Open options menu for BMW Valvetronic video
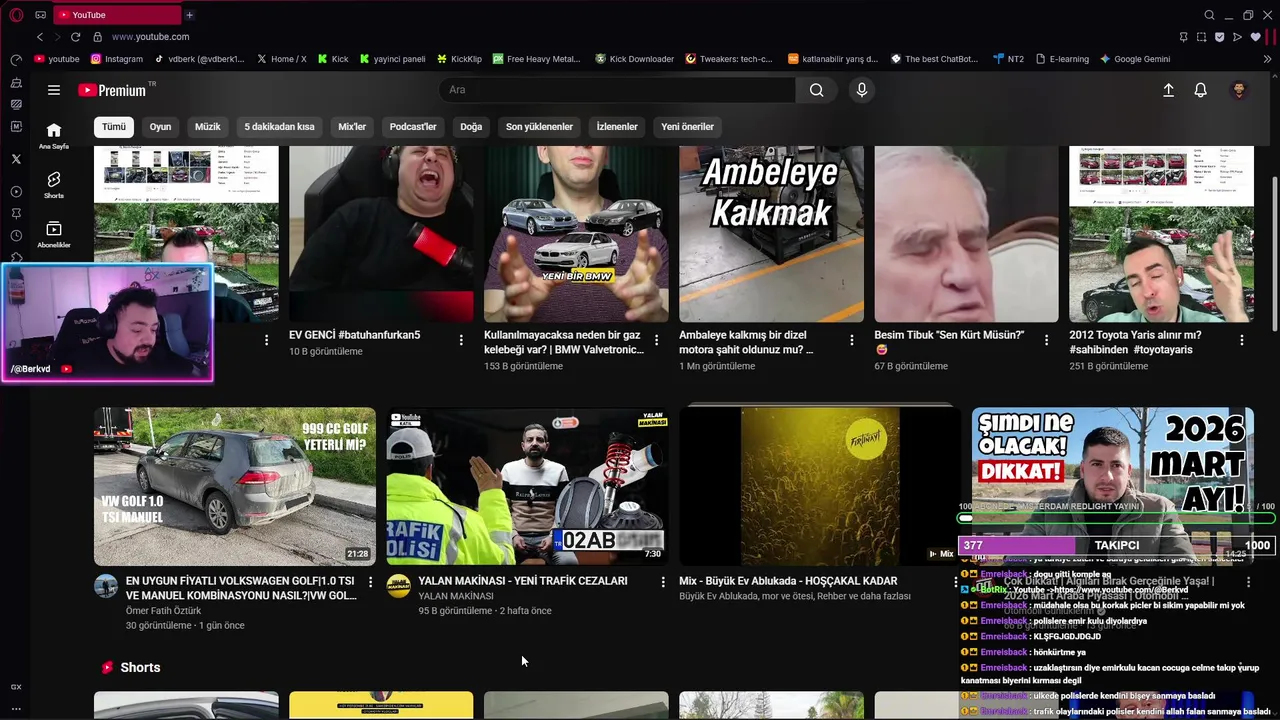This screenshot has width=1280, height=720. 656,340
